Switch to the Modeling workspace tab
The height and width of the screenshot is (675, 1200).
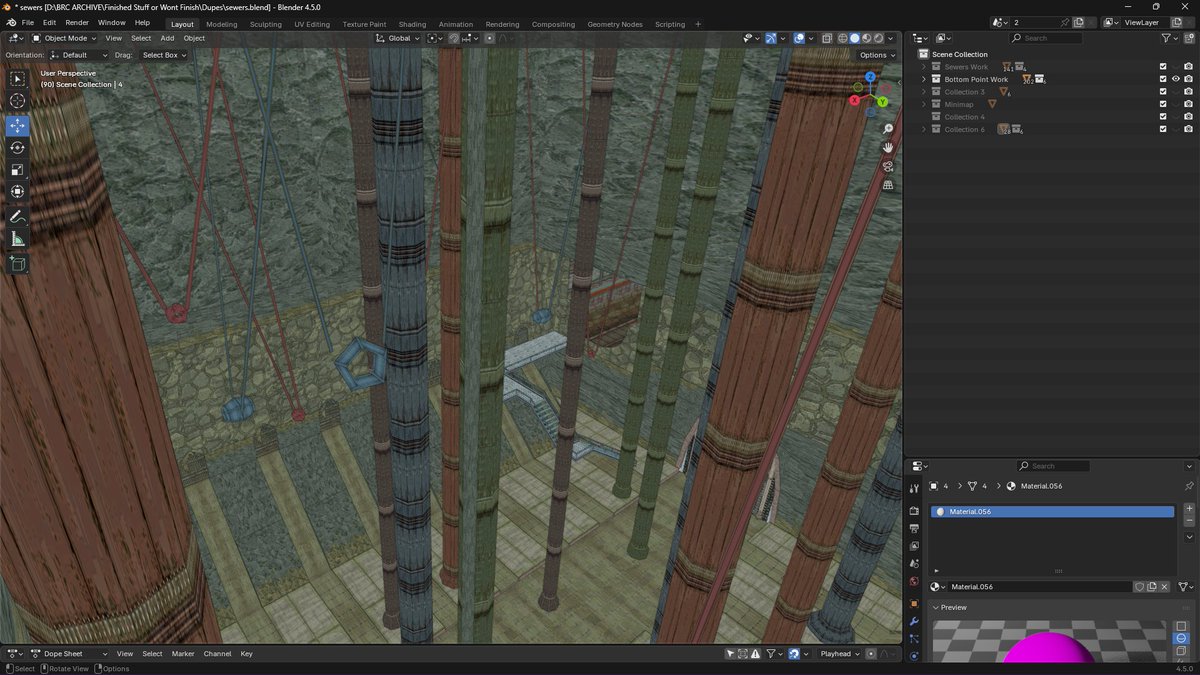tap(222, 24)
